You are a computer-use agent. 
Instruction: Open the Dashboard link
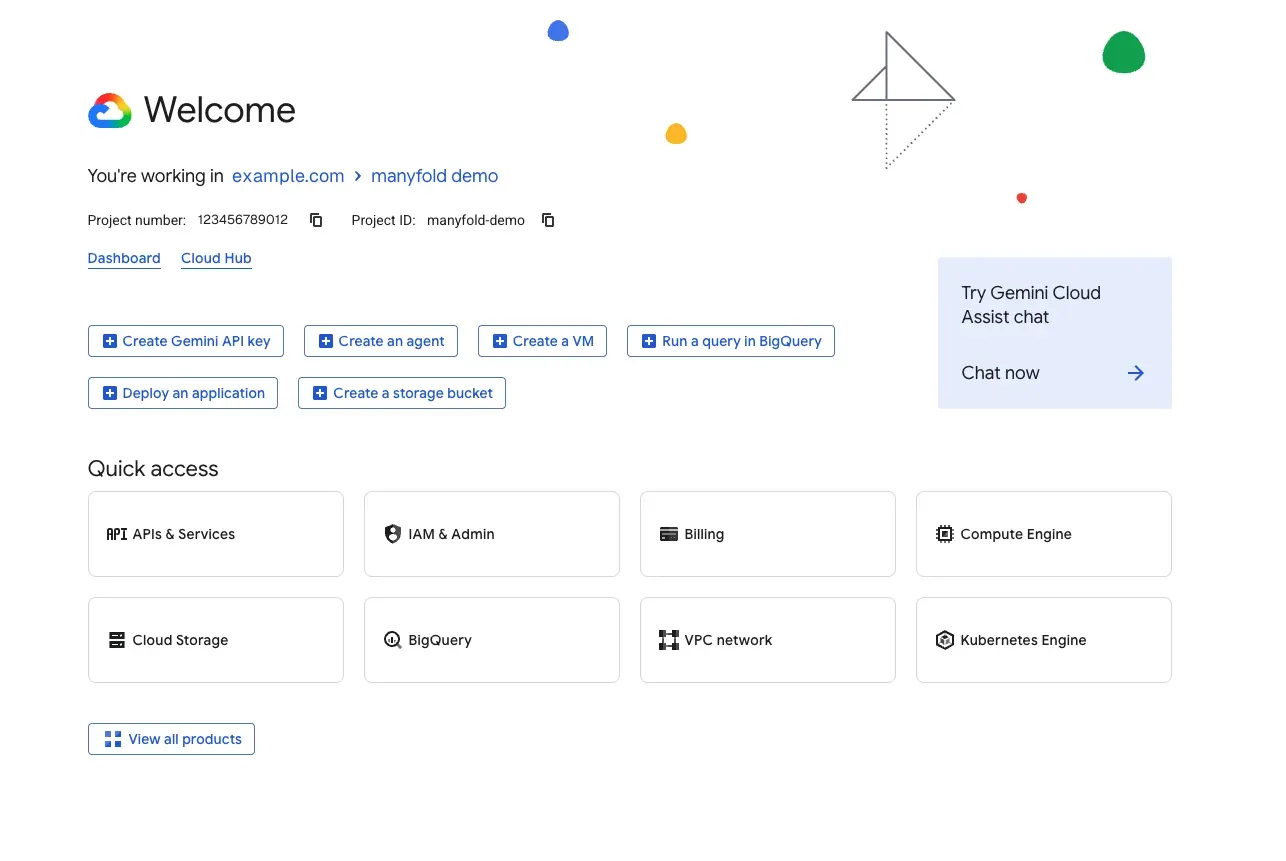pos(124,258)
